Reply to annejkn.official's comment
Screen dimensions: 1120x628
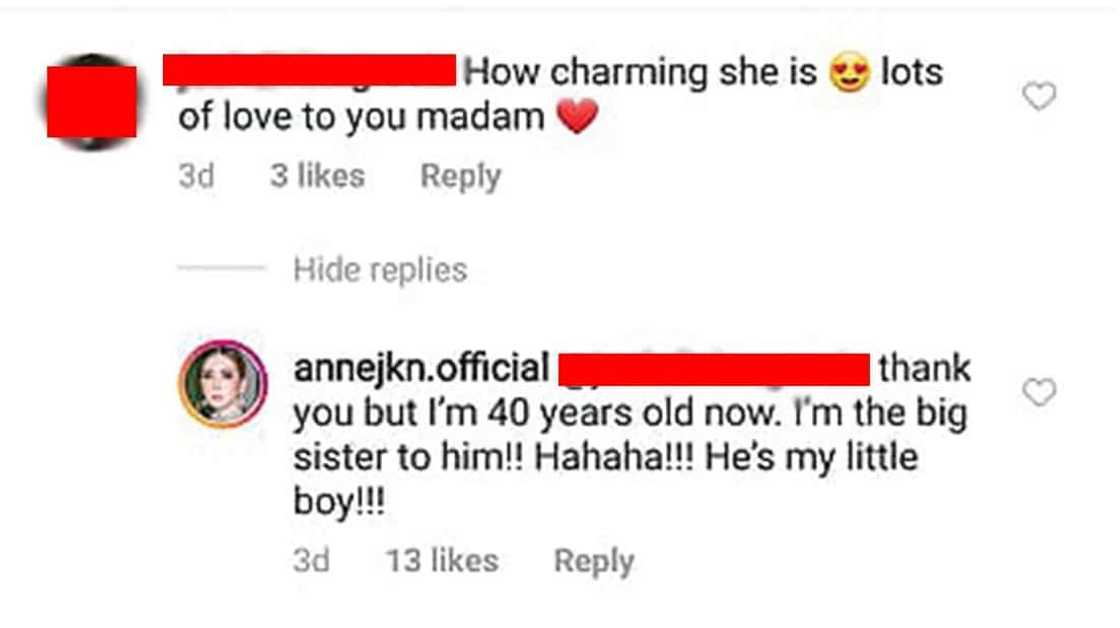pos(593,561)
